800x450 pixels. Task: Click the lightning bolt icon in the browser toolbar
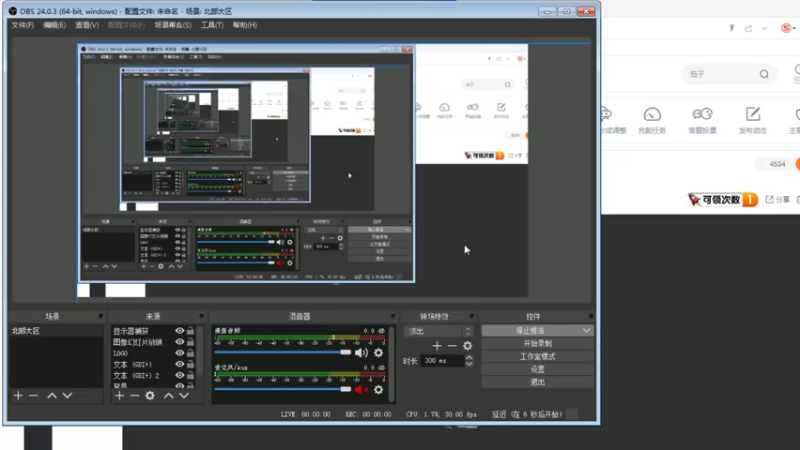732,28
